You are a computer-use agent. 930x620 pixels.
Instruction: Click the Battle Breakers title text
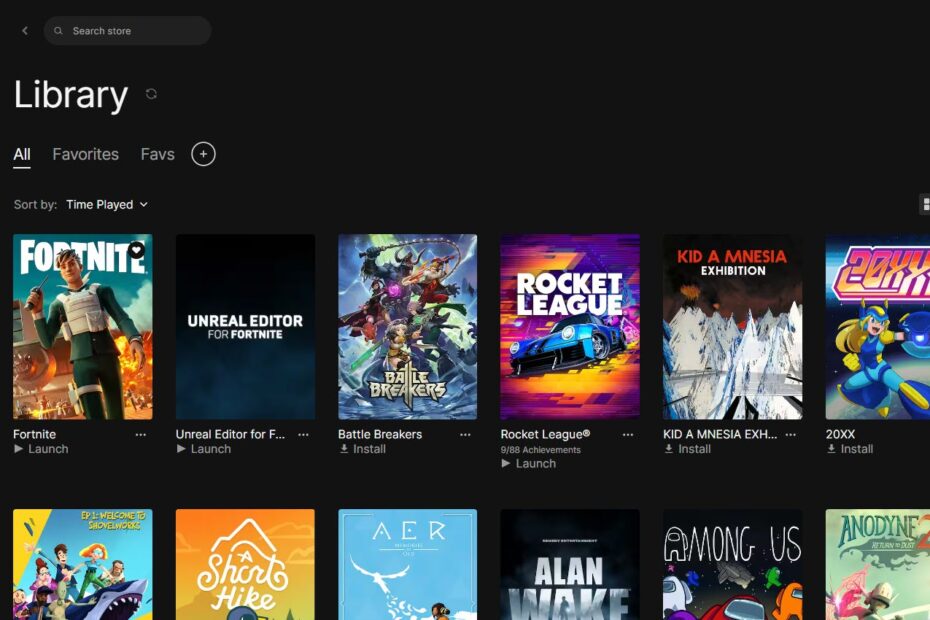pyautogui.click(x=380, y=434)
